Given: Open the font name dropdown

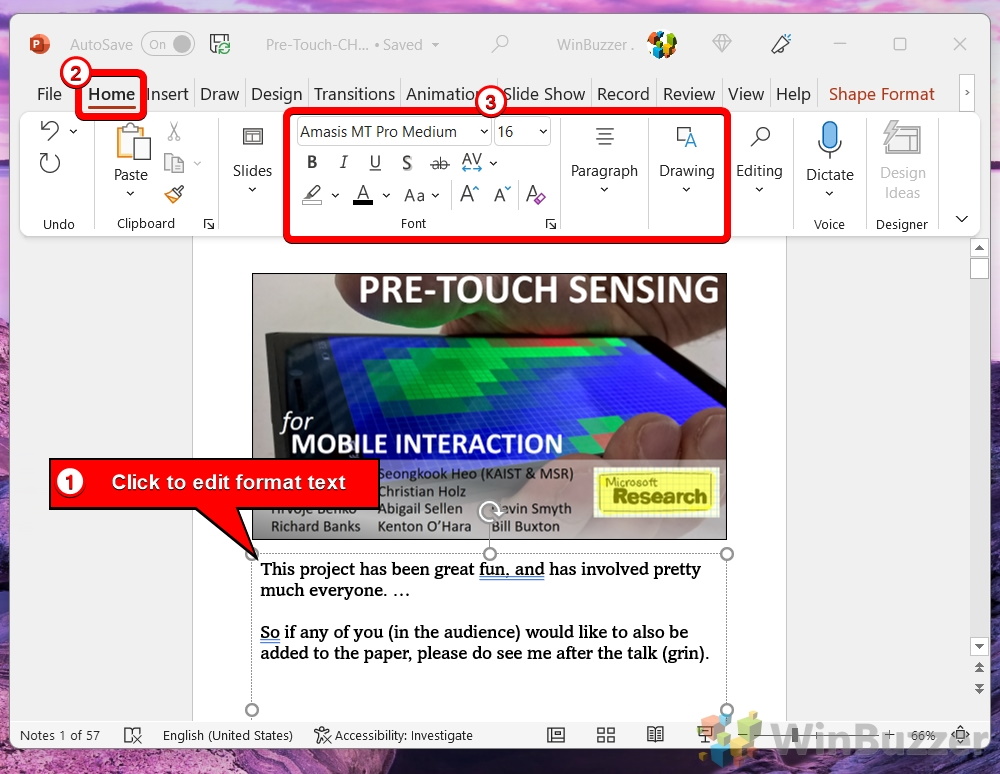Looking at the screenshot, I should 484,131.
